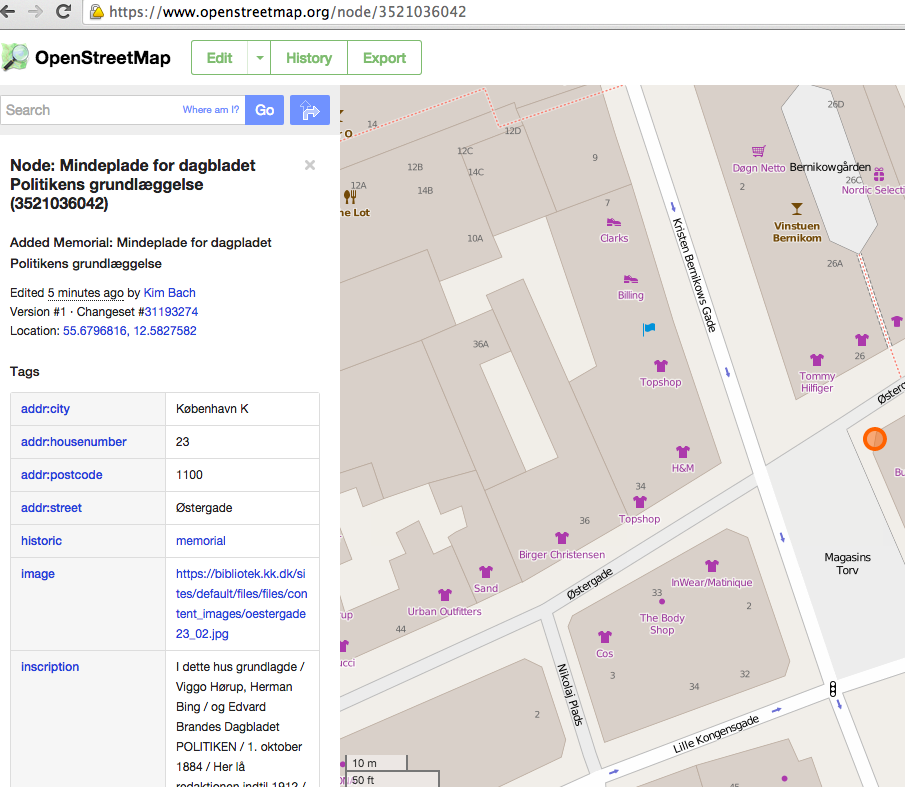Screen dimensions: 905x787
Task: Click the Nordic Select gift icon
Action: [x=878, y=174]
